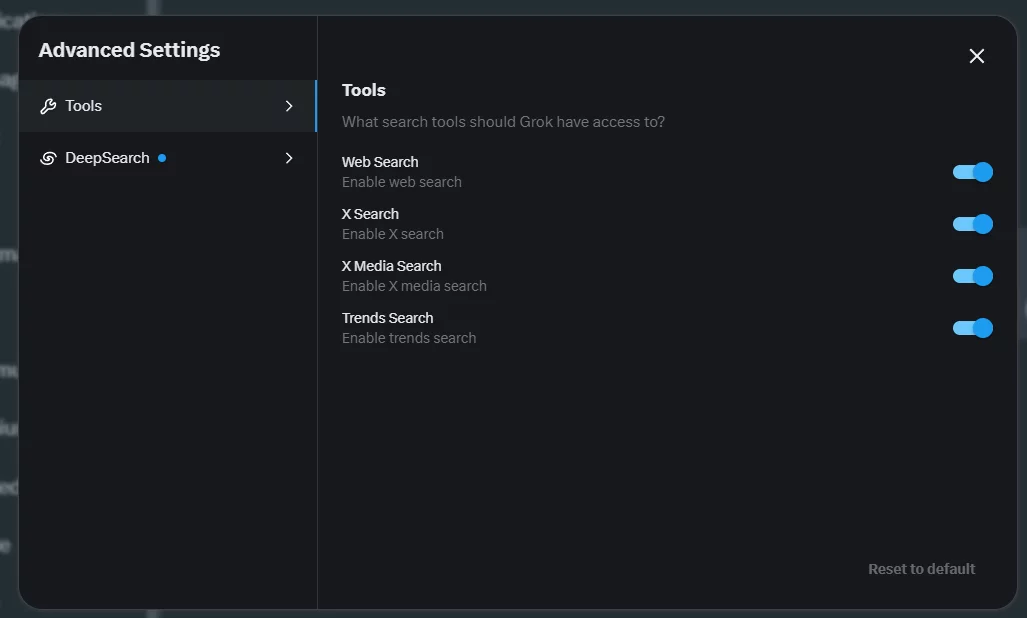Click the Web Search label
This screenshot has height=618, width=1027.
point(380,162)
